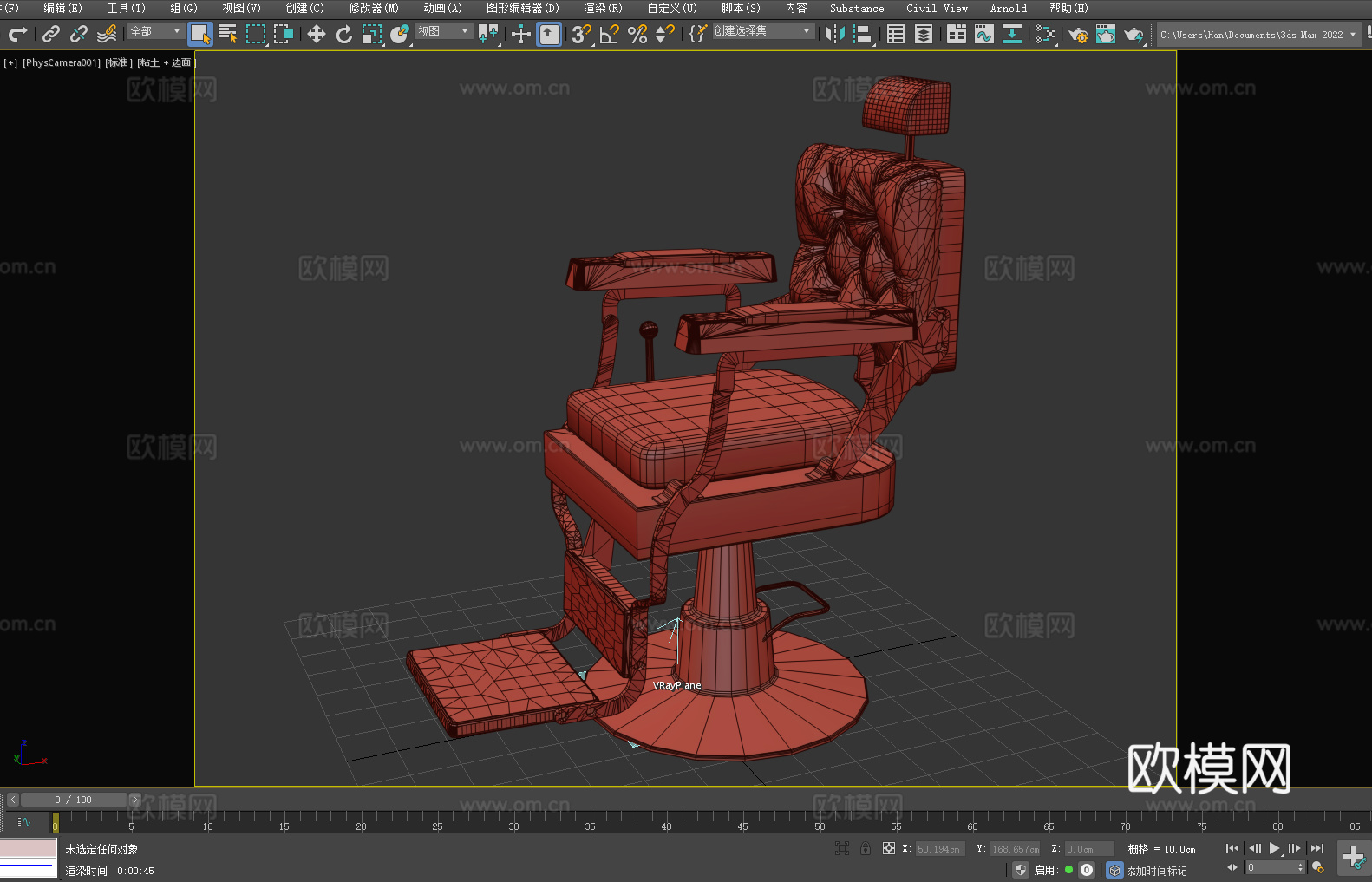This screenshot has height=882, width=1372.
Task: Select the Scale tool
Action: 372,34
